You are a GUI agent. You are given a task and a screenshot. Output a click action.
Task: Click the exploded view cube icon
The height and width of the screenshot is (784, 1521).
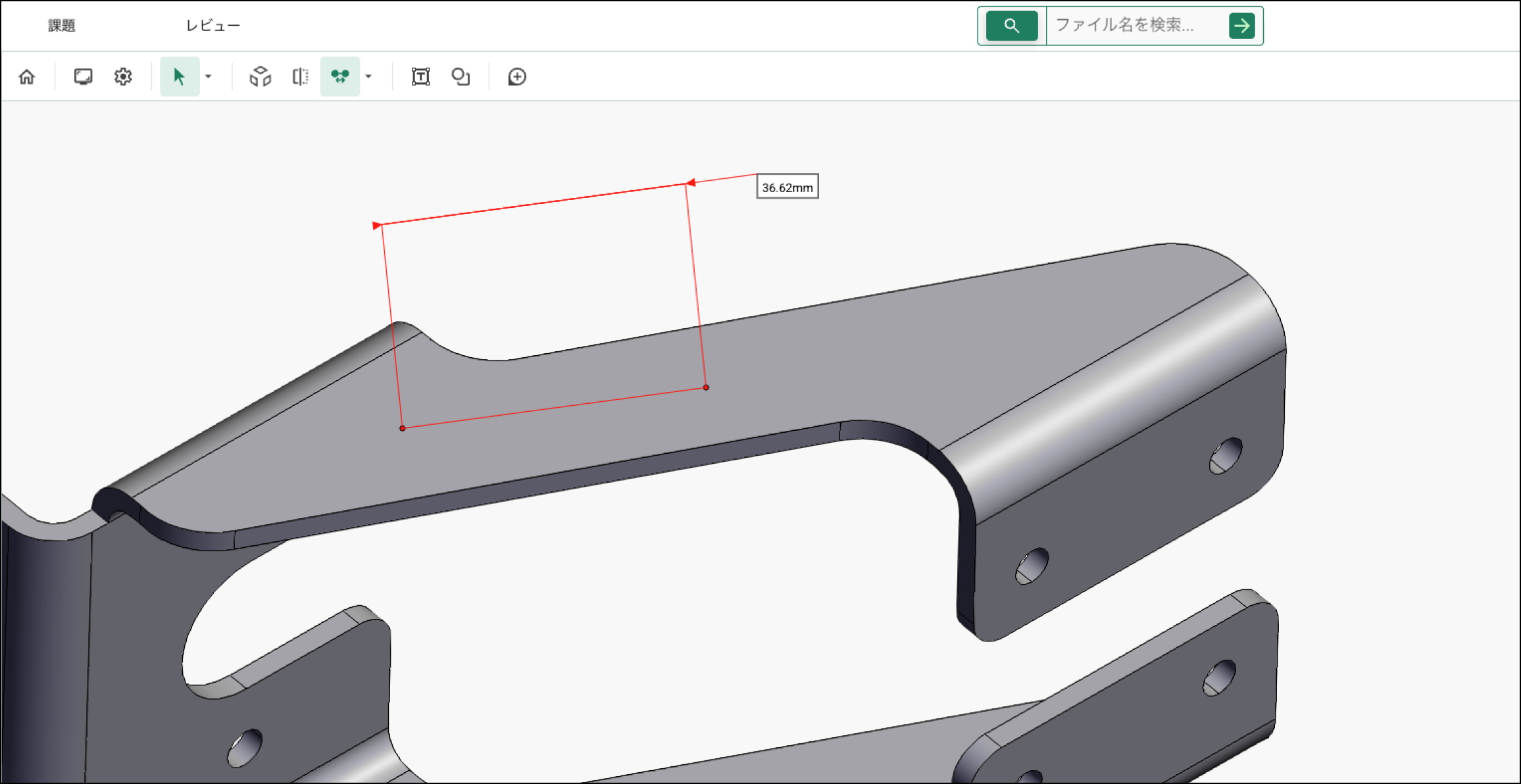[260, 77]
